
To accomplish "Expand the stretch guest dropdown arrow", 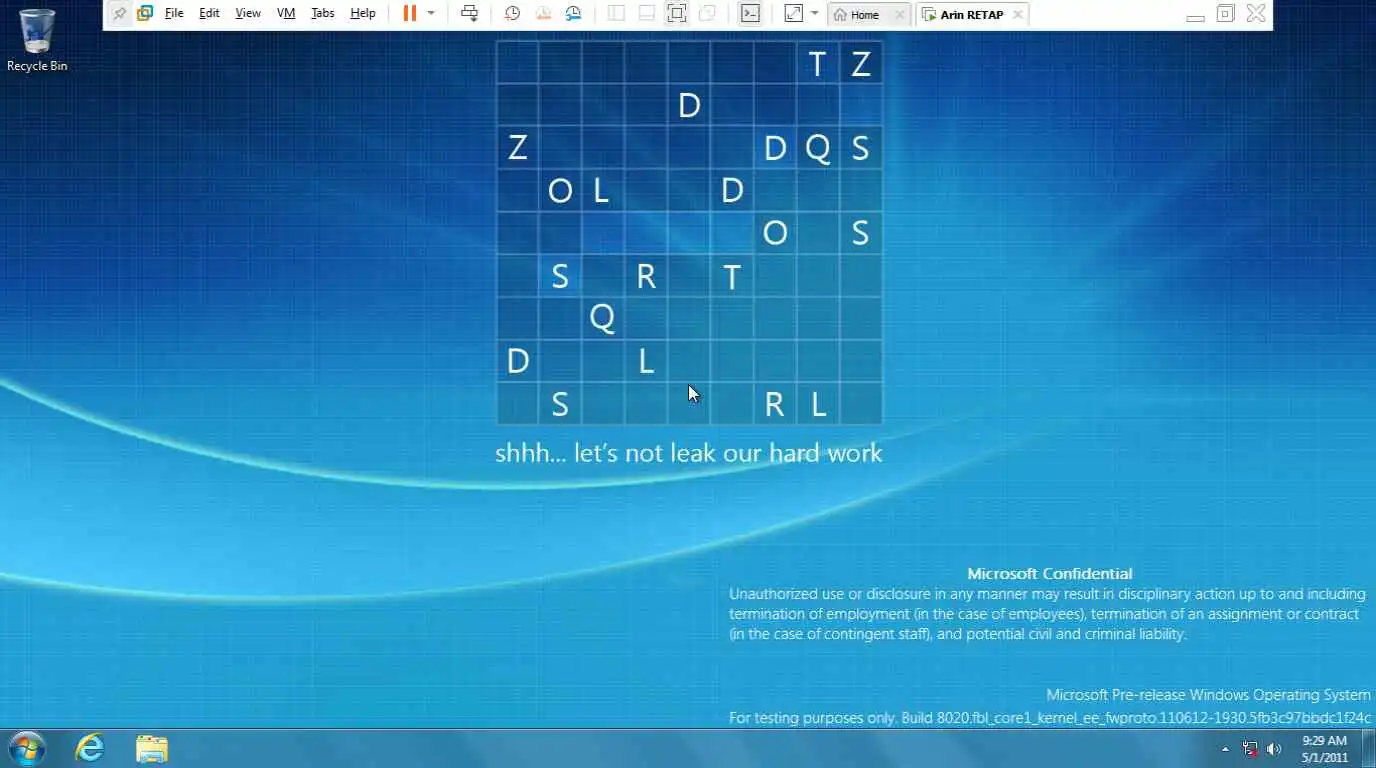I will point(814,14).
